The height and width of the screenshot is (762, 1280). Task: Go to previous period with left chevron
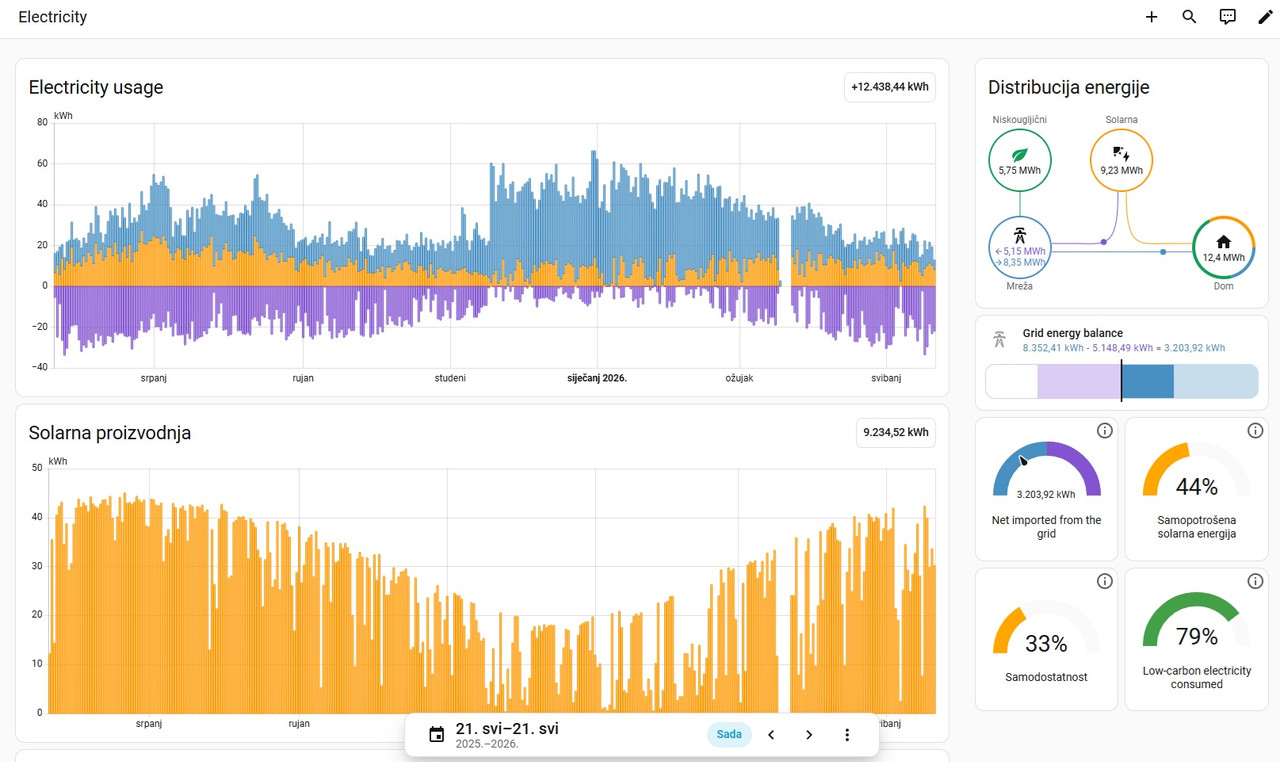[771, 735]
